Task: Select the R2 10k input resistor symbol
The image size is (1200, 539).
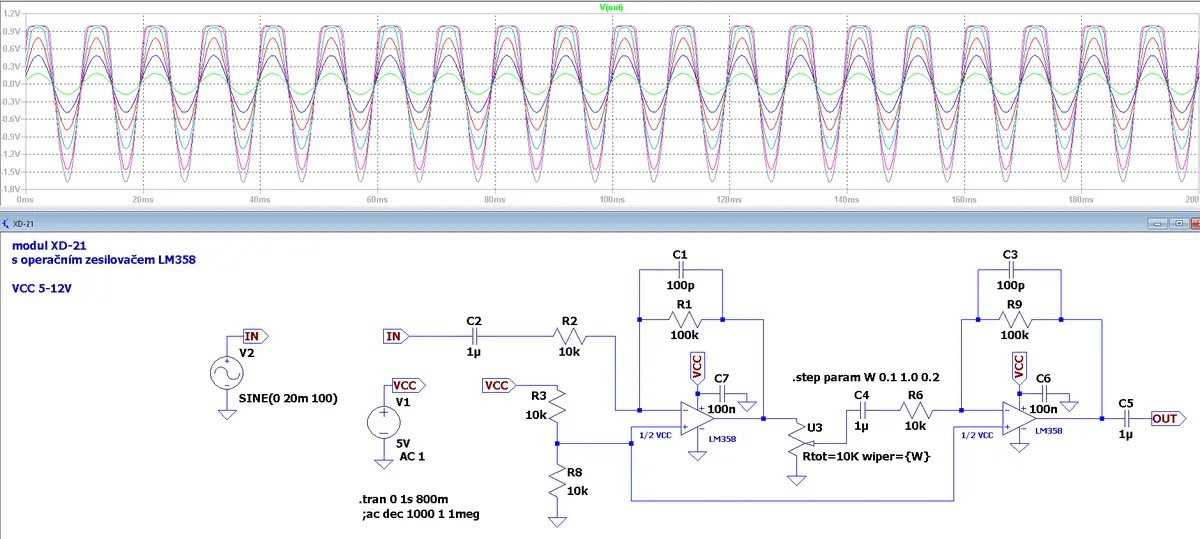Action: pyautogui.click(x=570, y=337)
